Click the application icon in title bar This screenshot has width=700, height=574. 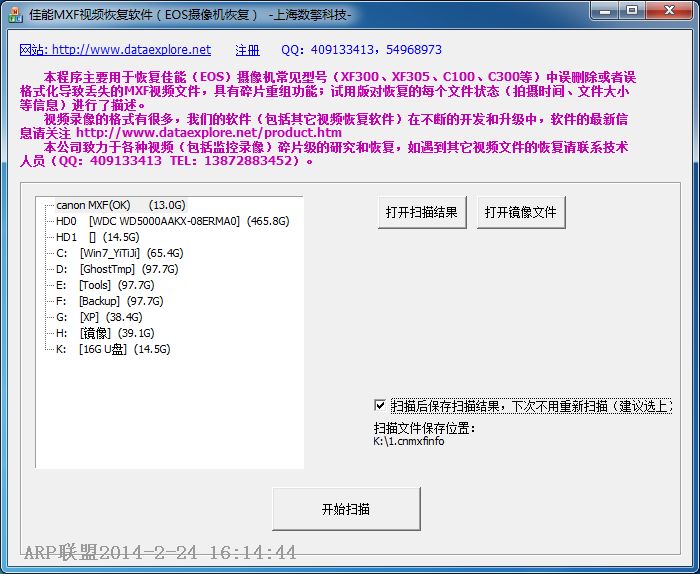coord(15,15)
